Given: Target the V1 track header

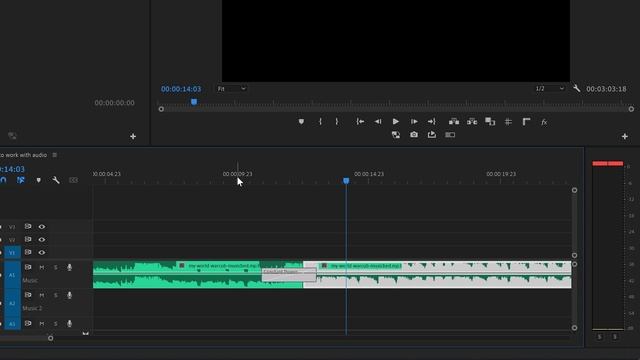Looking at the screenshot, I should (12, 253).
